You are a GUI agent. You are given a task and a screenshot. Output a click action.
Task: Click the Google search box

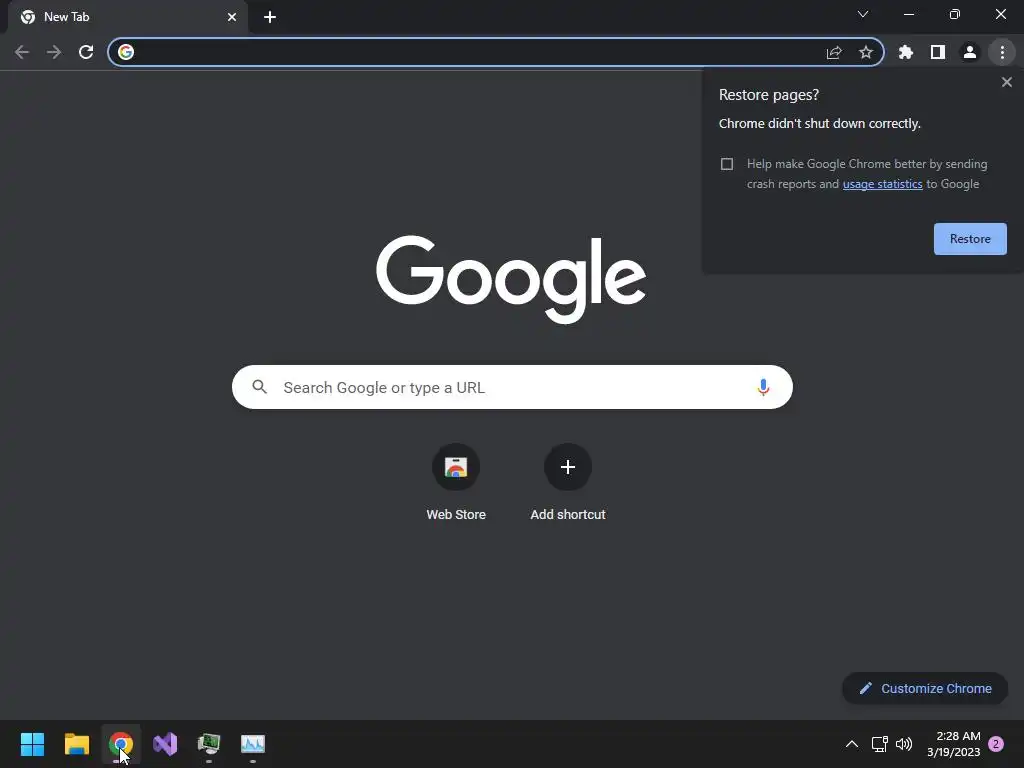tap(512, 387)
